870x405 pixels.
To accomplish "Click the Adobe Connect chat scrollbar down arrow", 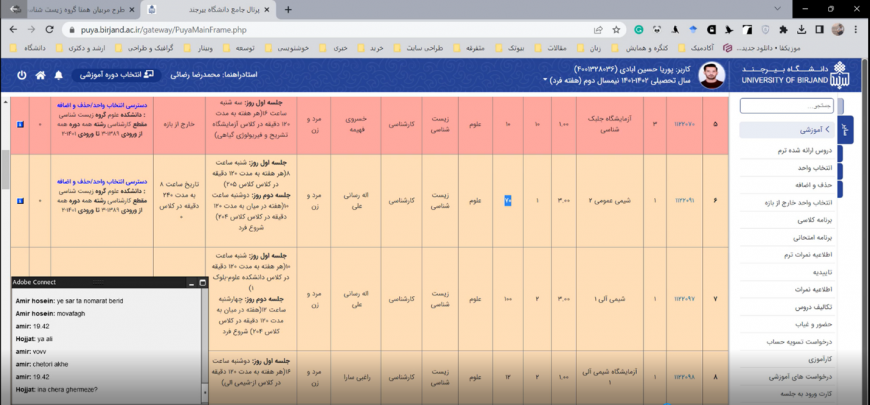I will [x=205, y=392].
